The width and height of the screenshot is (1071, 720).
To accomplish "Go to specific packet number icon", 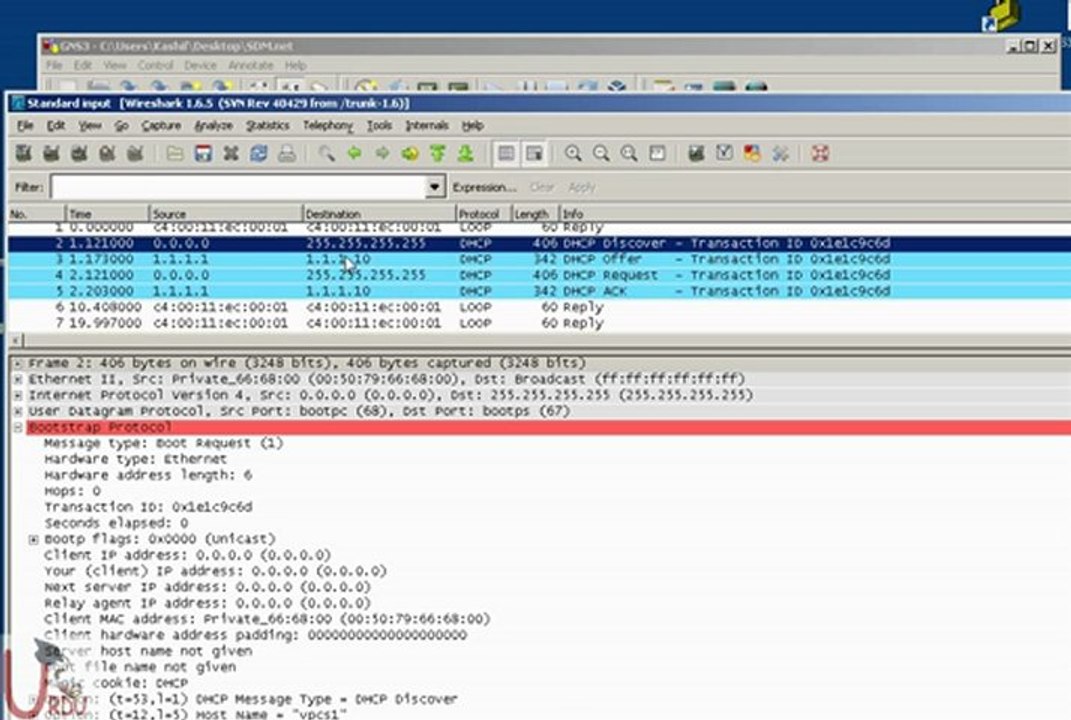I will pos(410,154).
